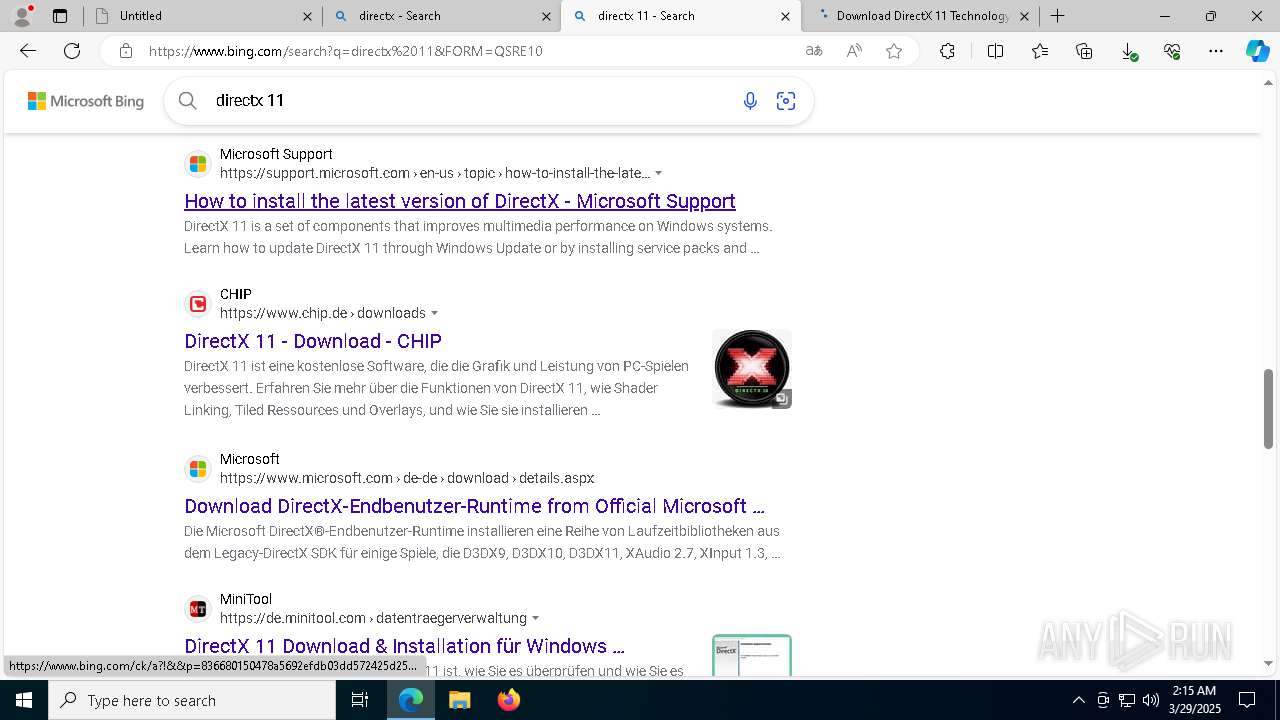Launch Firefox from taskbar

(508, 700)
